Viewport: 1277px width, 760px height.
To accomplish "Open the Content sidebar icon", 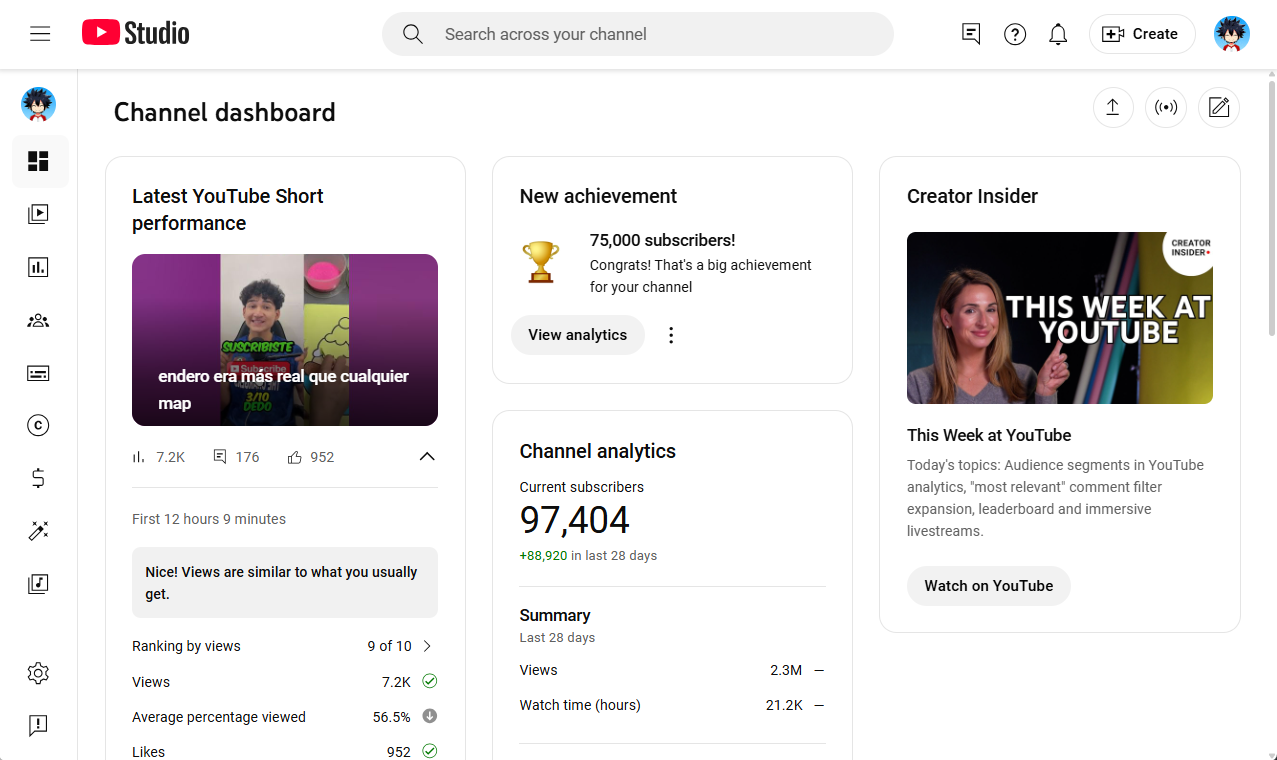I will (x=38, y=213).
